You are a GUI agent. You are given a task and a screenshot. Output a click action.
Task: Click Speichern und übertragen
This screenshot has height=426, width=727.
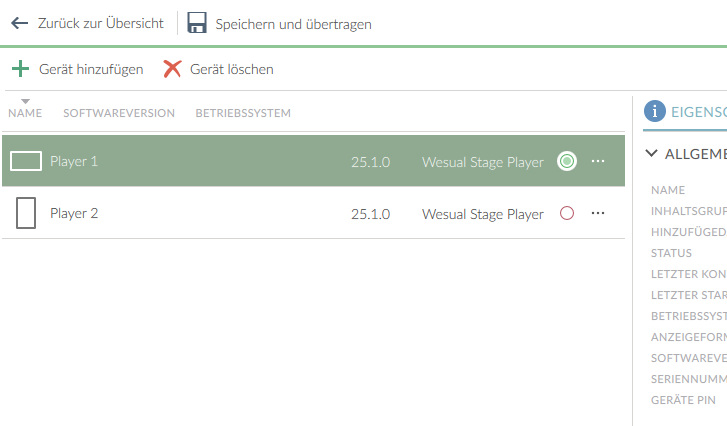[x=293, y=24]
